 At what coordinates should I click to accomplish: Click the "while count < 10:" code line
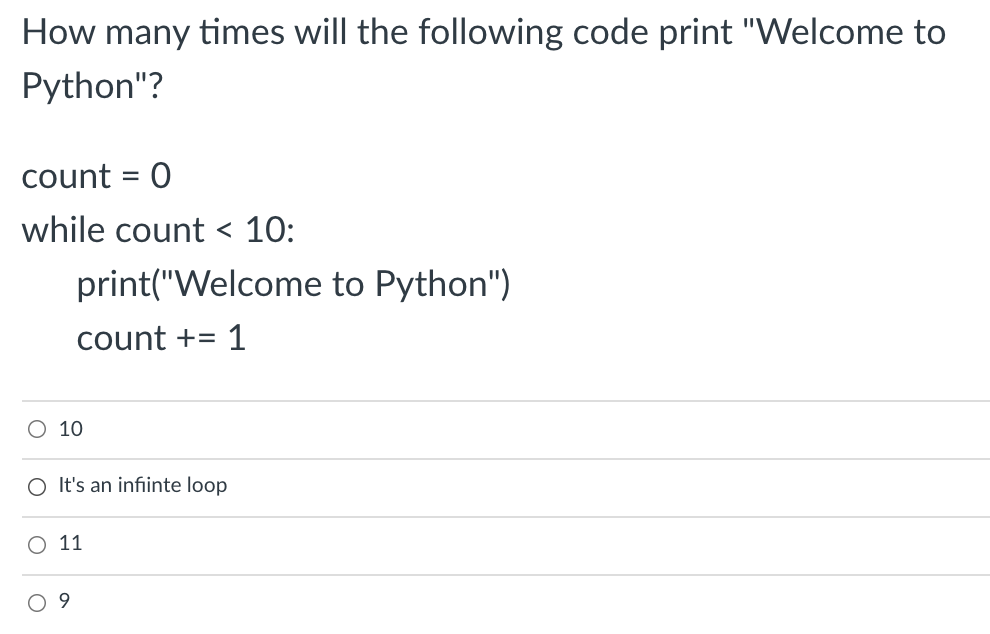point(158,230)
